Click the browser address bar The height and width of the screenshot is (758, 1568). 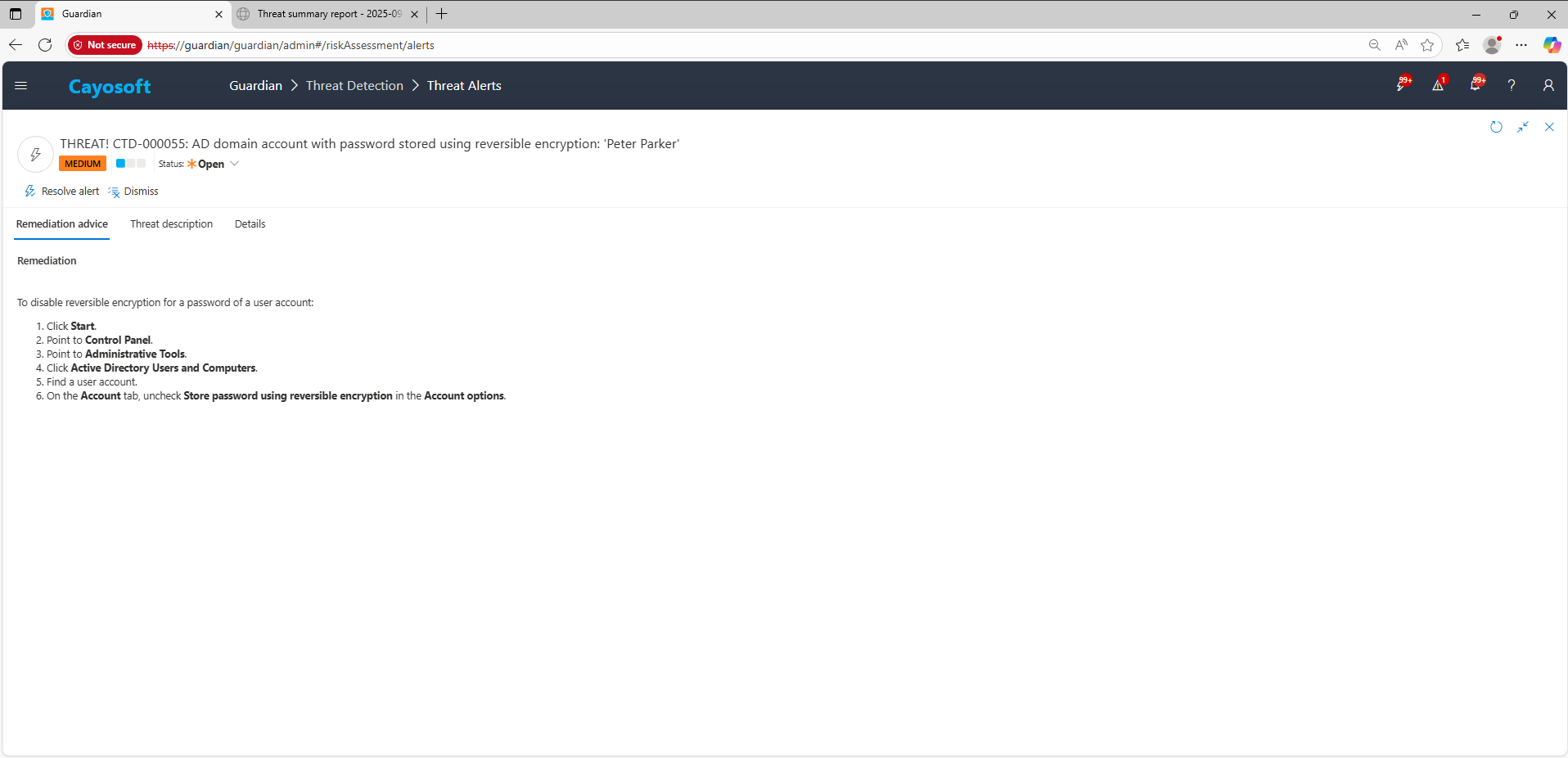[x=737, y=45]
